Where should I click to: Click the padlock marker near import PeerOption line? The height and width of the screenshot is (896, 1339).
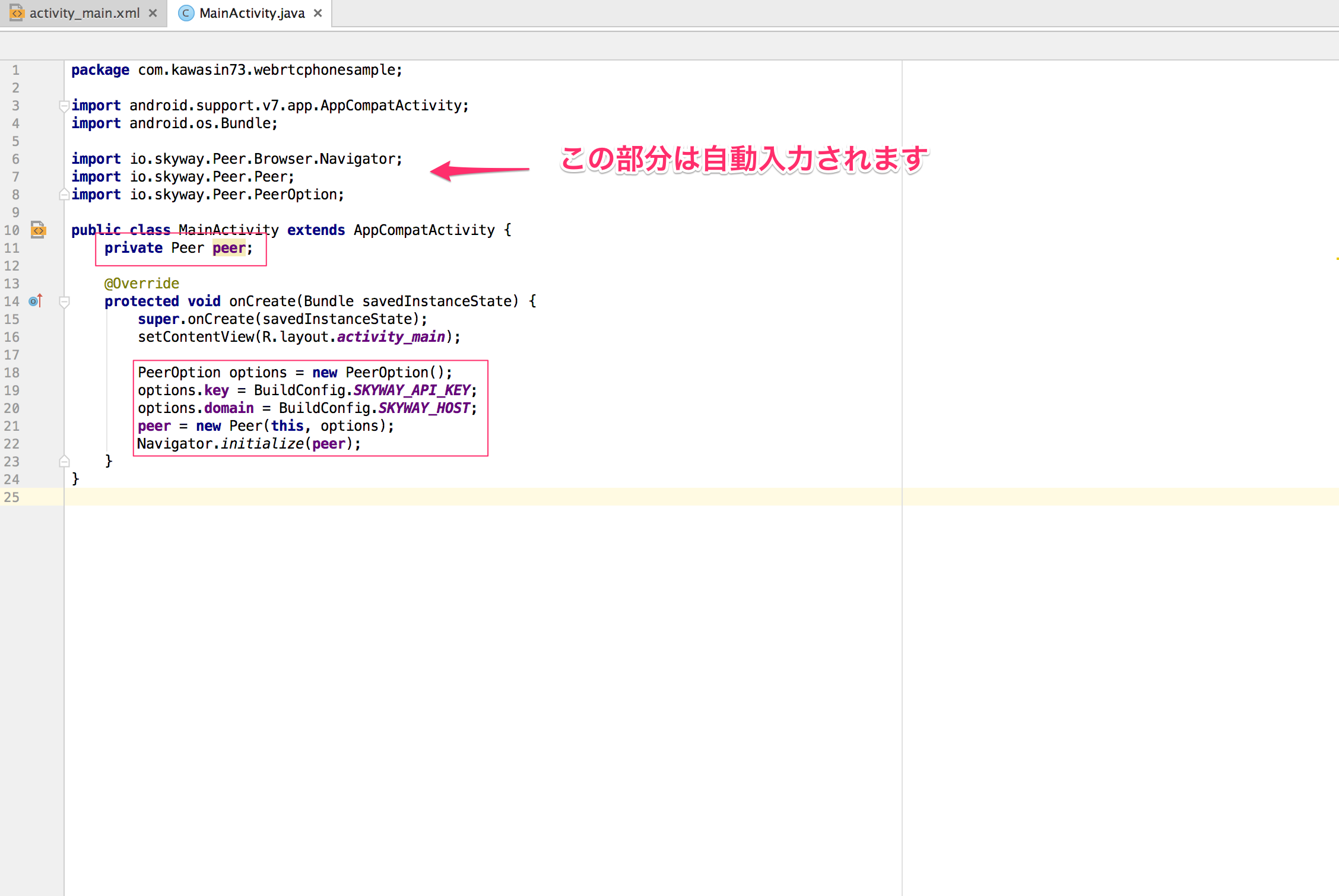[64, 194]
